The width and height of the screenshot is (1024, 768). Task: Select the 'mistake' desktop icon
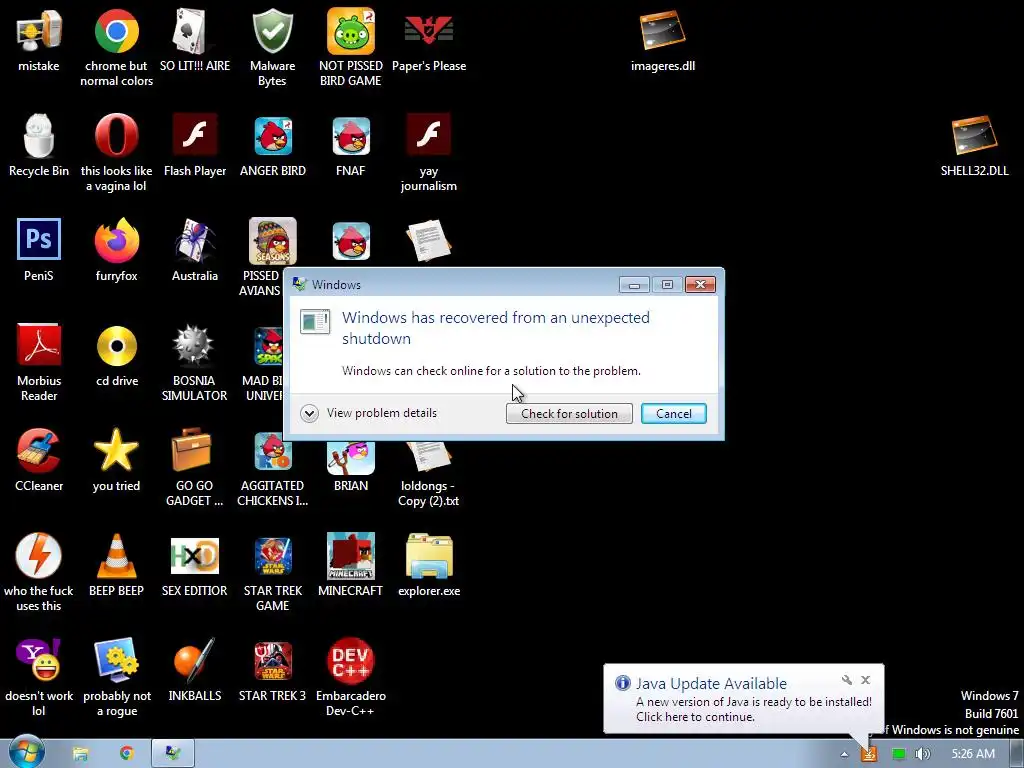[39, 31]
